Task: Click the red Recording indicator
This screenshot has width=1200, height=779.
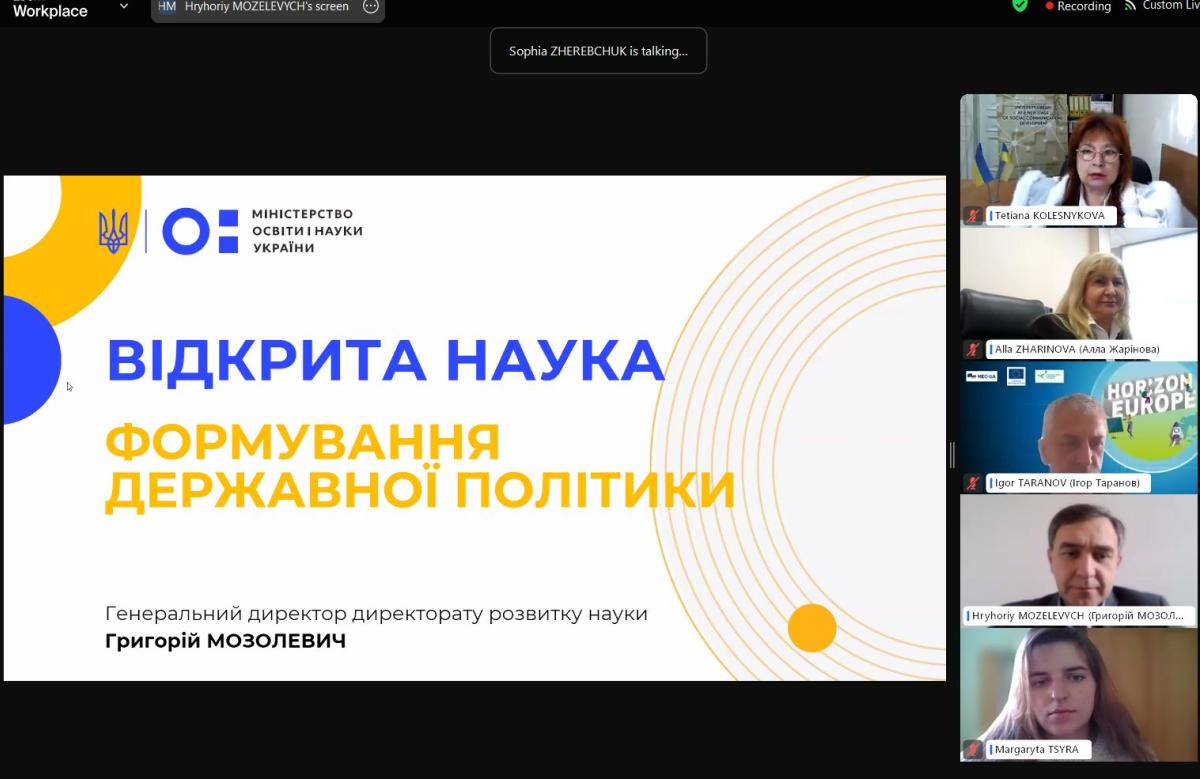Action: [x=1078, y=6]
